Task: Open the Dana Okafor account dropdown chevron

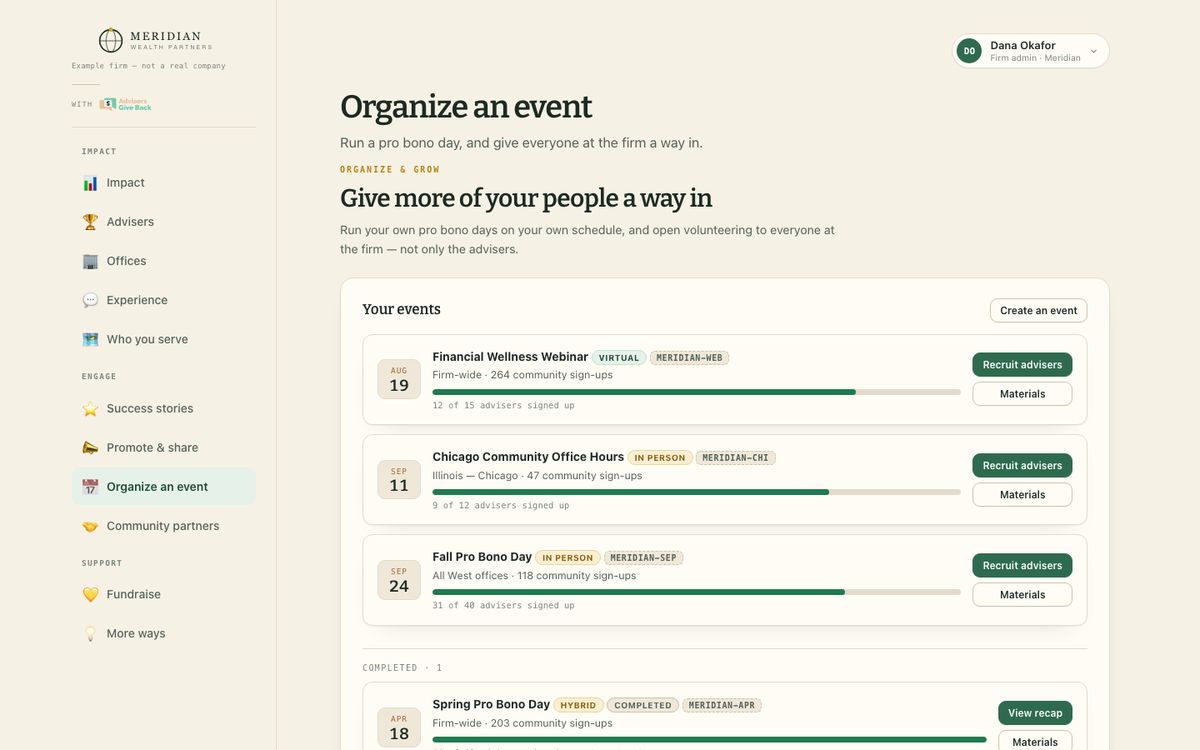Action: [1093, 51]
